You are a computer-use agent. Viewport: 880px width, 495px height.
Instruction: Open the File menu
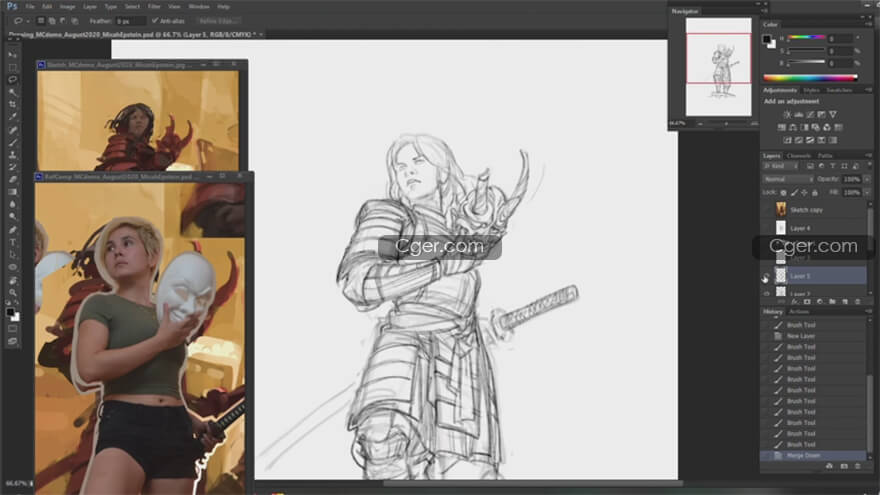click(30, 7)
